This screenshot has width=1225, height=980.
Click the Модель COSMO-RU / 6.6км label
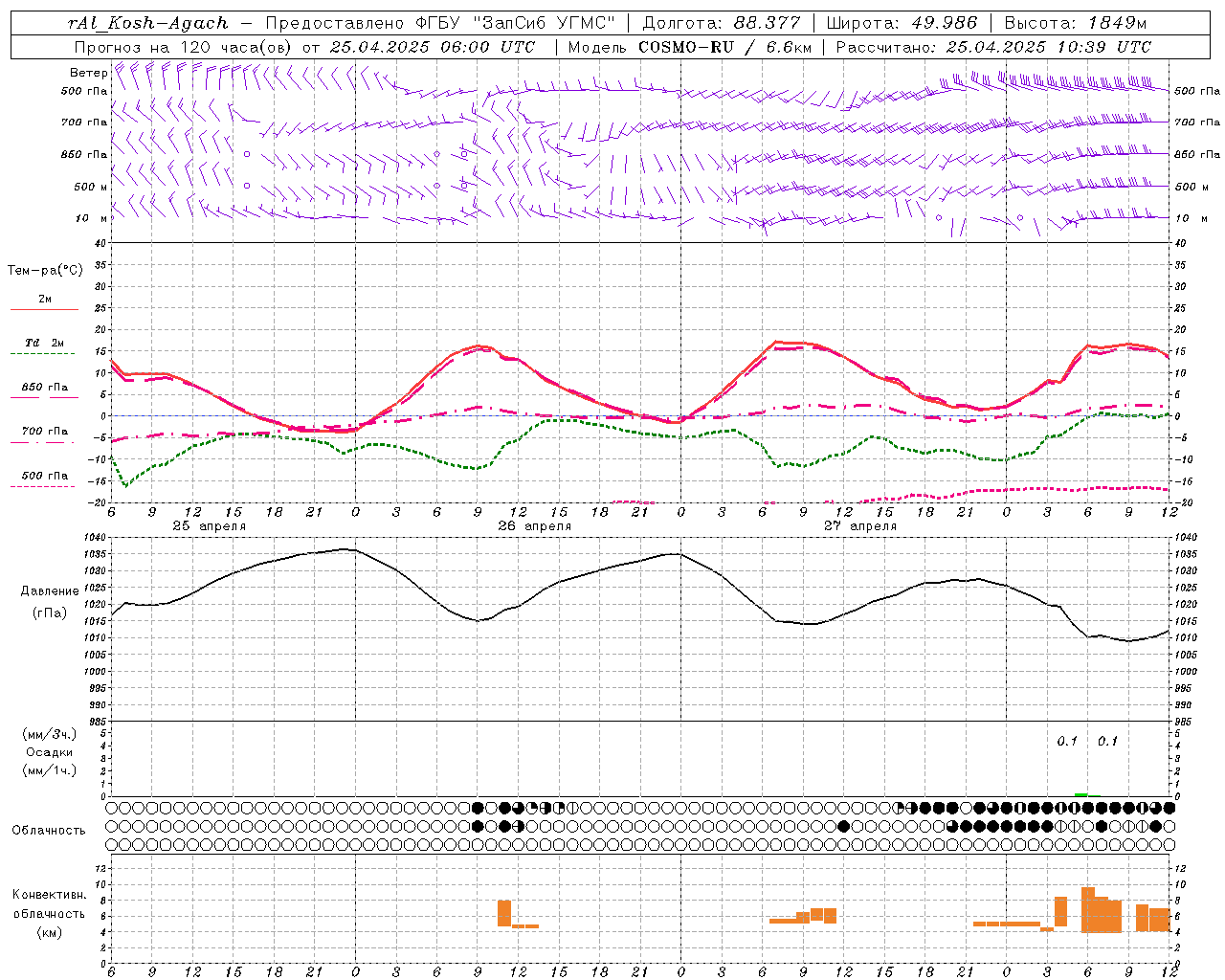point(689,47)
